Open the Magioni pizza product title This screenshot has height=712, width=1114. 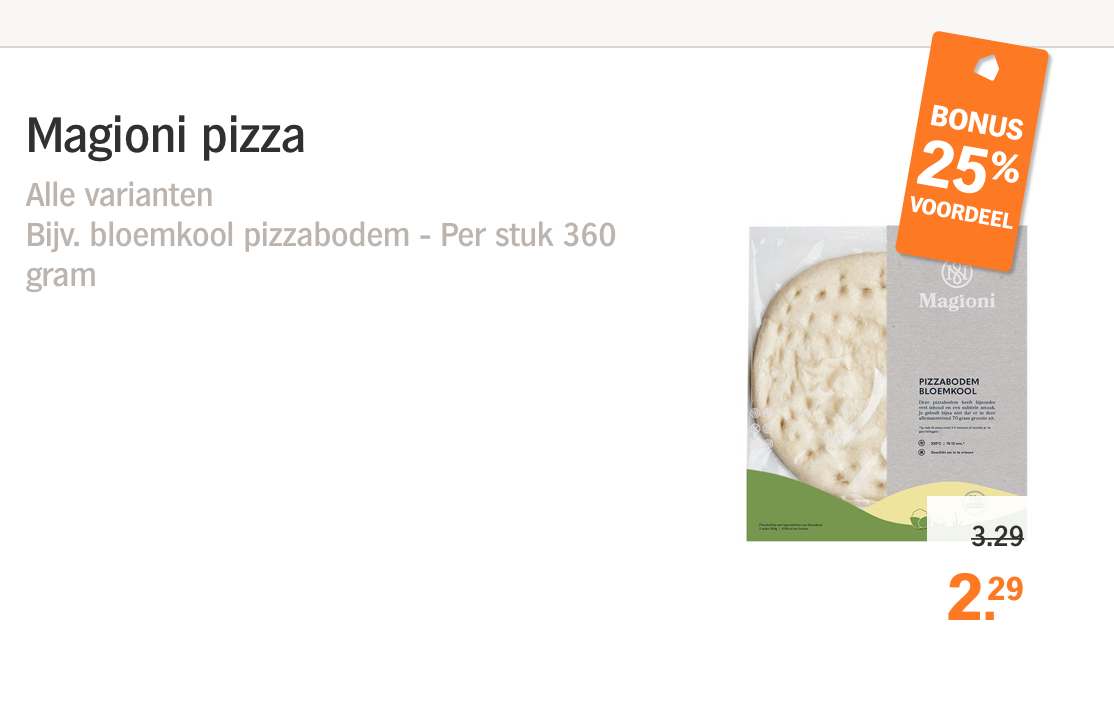tap(166, 135)
